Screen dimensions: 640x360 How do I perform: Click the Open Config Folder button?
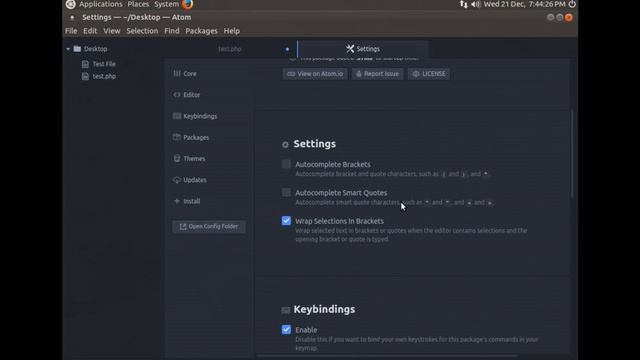click(209, 227)
